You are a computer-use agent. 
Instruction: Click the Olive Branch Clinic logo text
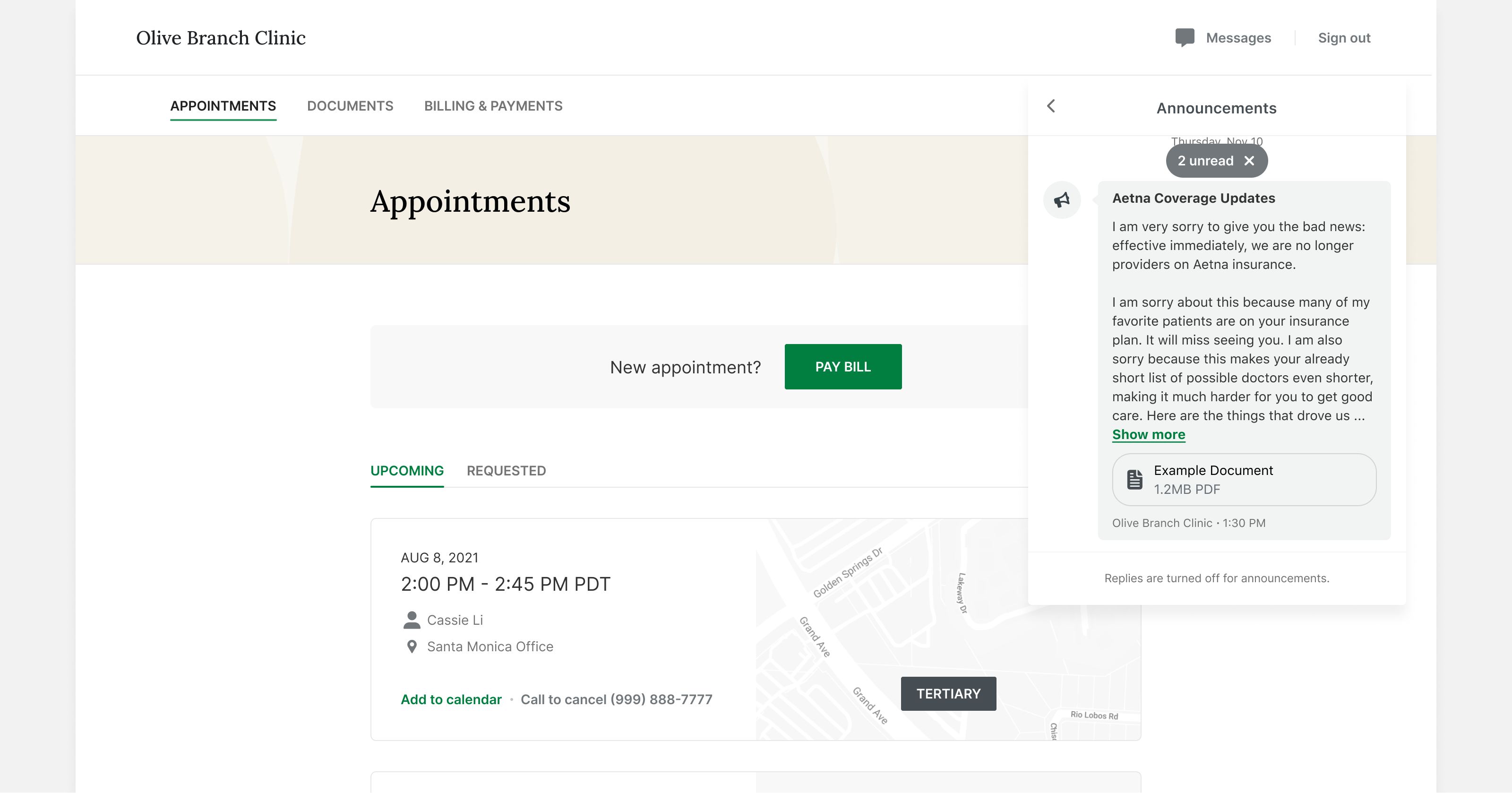[x=221, y=38]
